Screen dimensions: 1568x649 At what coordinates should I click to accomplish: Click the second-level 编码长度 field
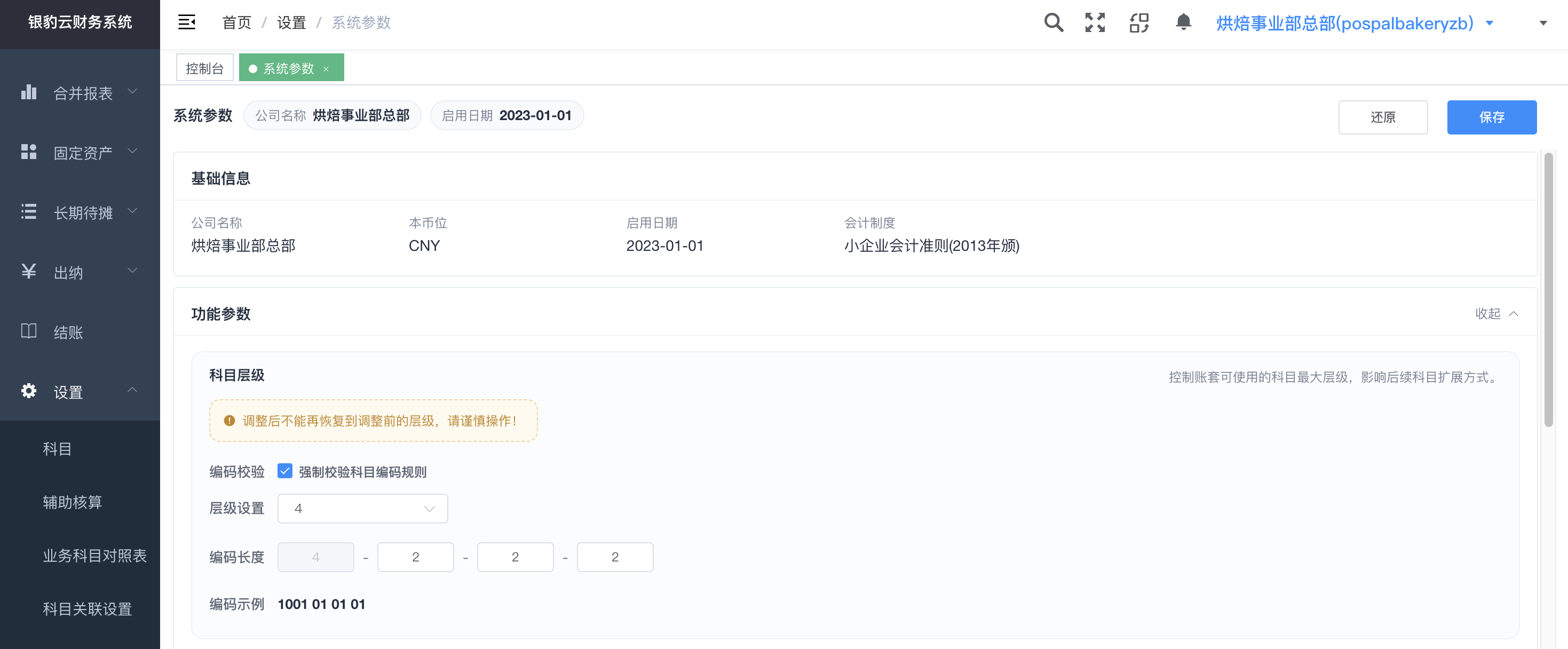click(415, 557)
